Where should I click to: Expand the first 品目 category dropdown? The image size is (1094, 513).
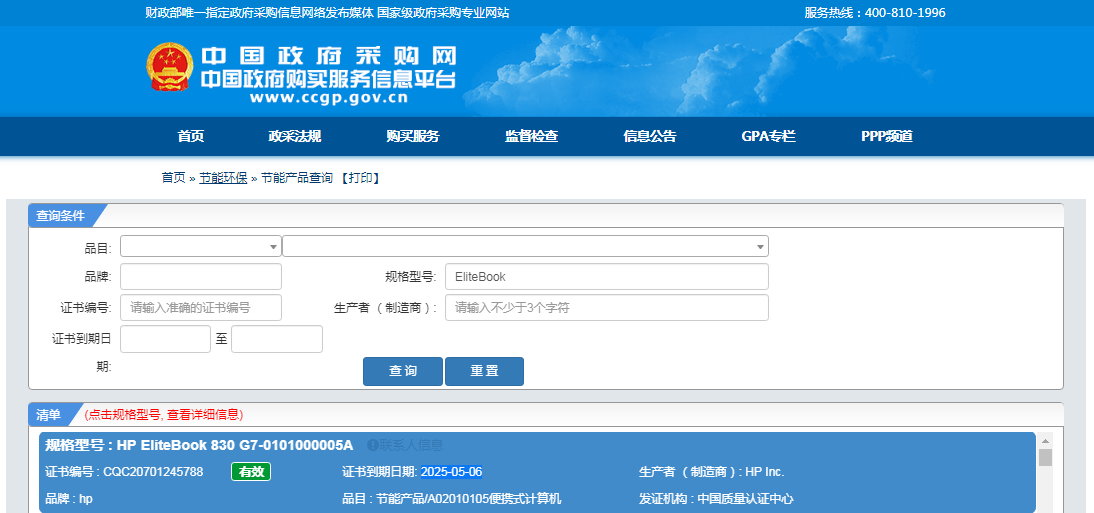201,246
